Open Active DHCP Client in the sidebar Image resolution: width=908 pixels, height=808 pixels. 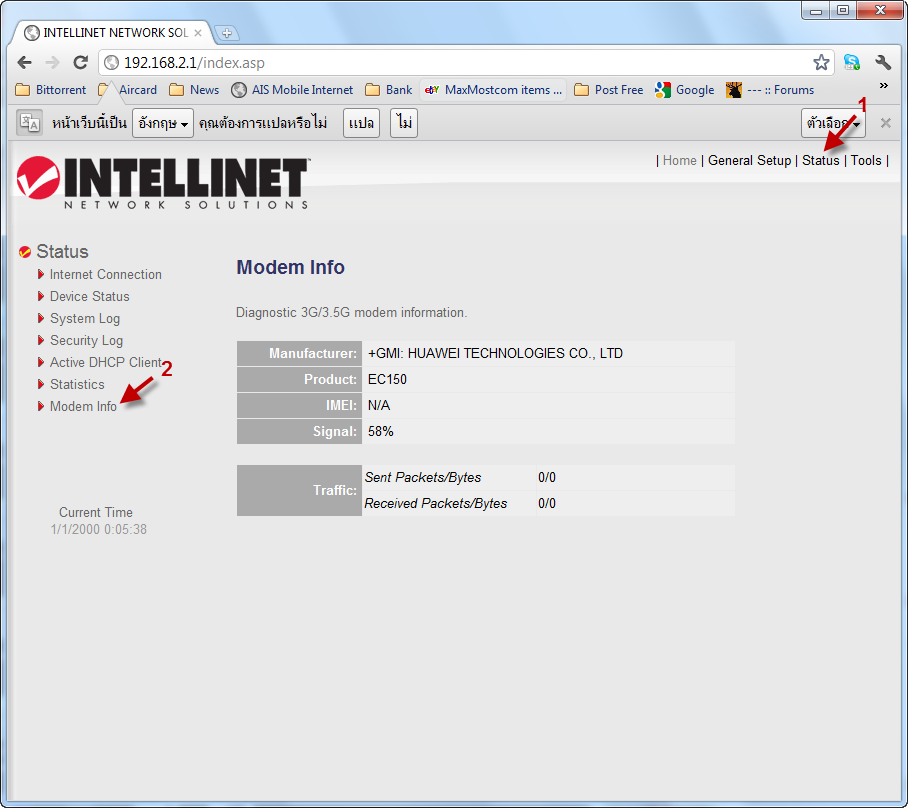pos(106,363)
